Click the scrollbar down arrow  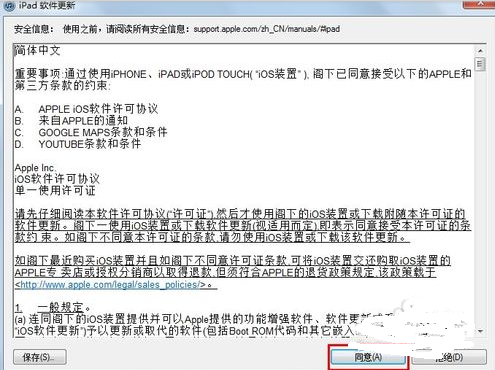pyautogui.click(x=480, y=331)
